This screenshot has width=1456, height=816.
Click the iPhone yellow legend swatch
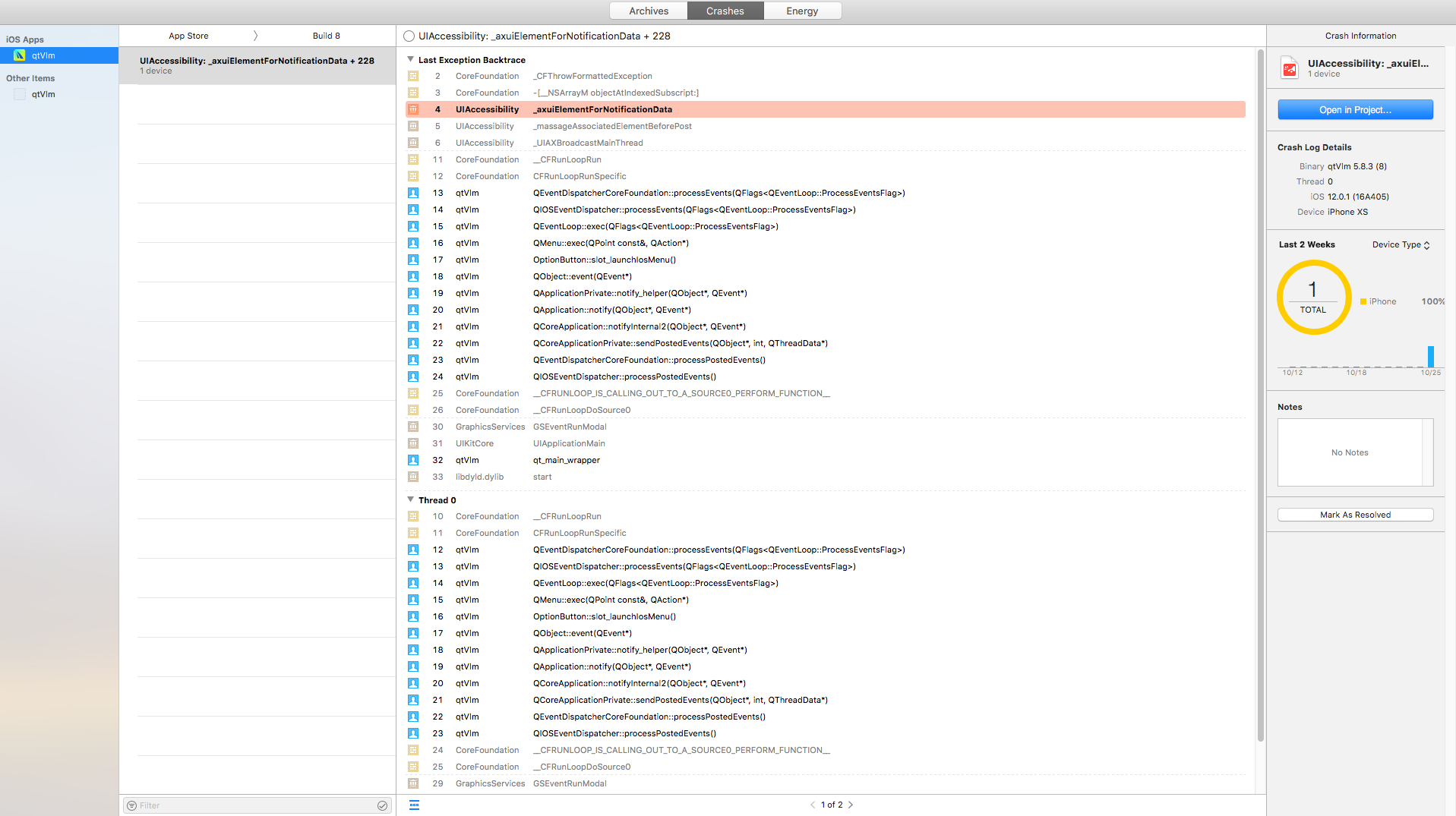pos(1363,301)
